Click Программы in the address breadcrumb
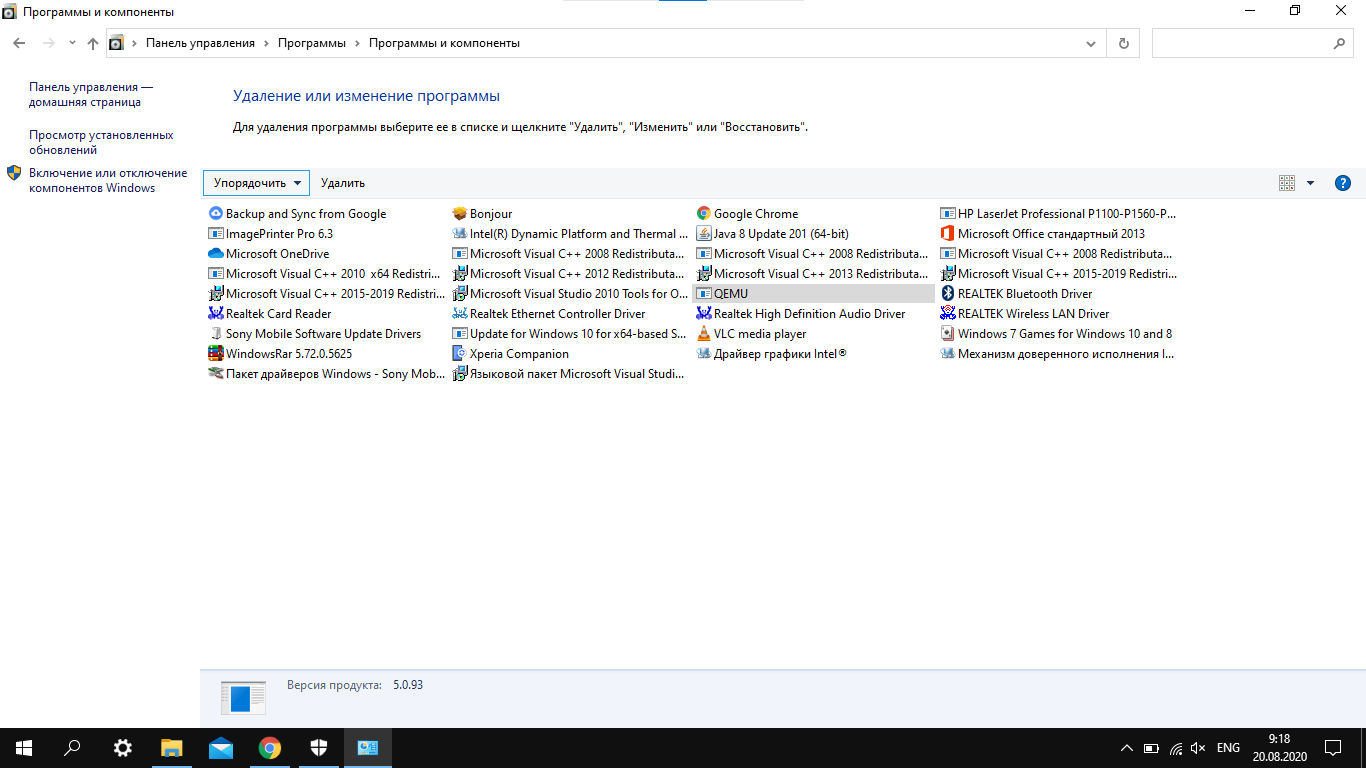Image resolution: width=1366 pixels, height=768 pixels. click(x=312, y=43)
